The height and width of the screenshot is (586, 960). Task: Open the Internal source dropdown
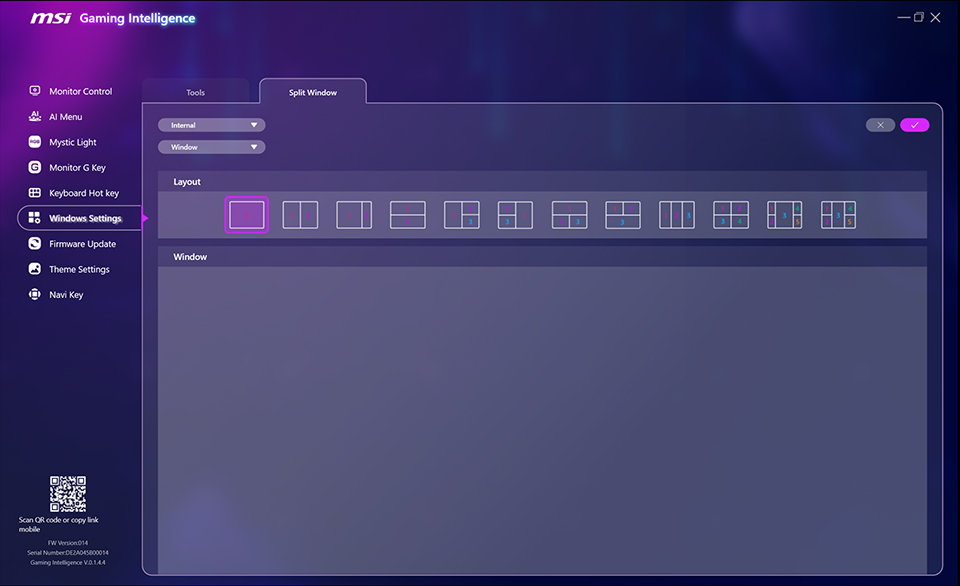point(211,124)
